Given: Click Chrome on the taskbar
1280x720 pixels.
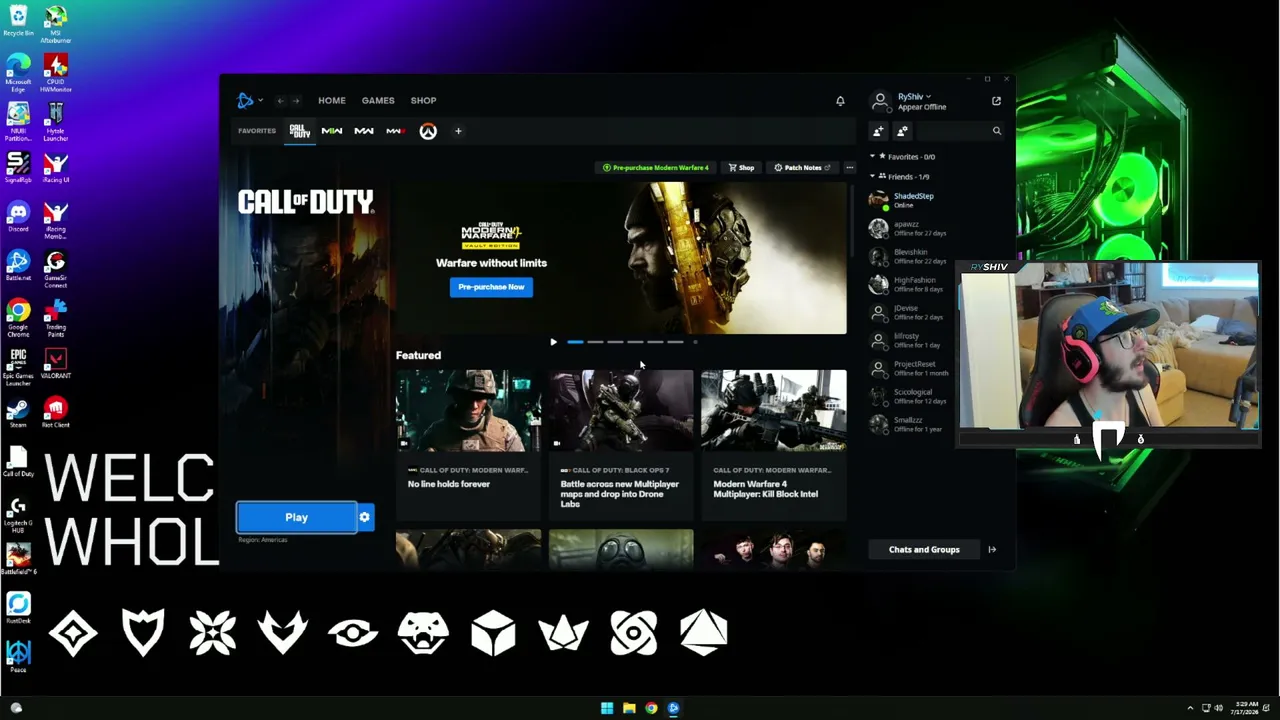Looking at the screenshot, I should (x=651, y=708).
